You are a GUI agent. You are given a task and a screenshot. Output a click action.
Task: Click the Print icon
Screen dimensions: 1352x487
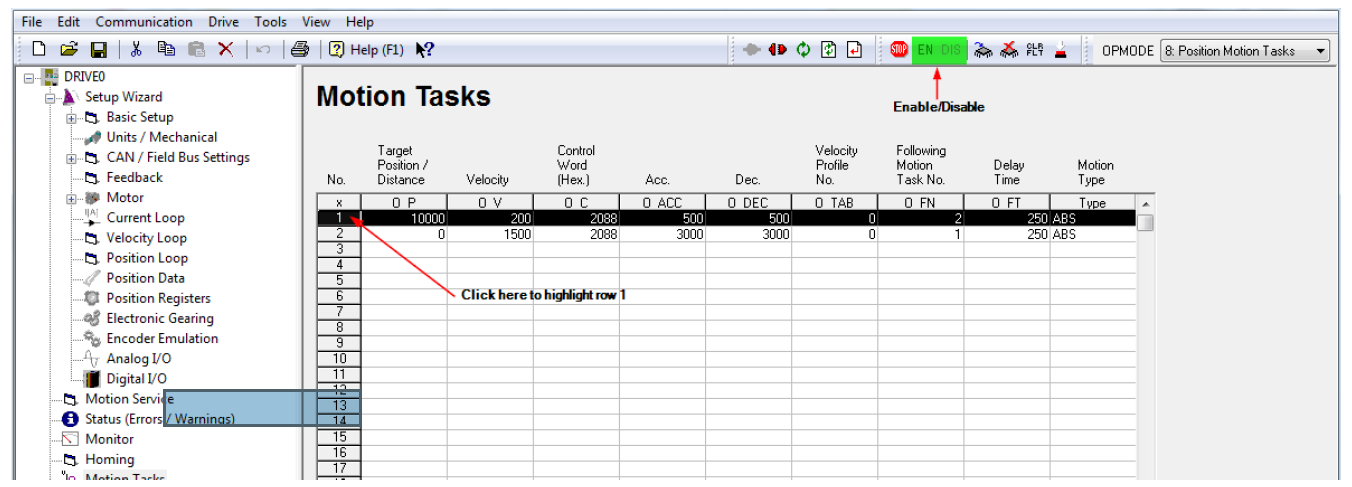(x=300, y=49)
